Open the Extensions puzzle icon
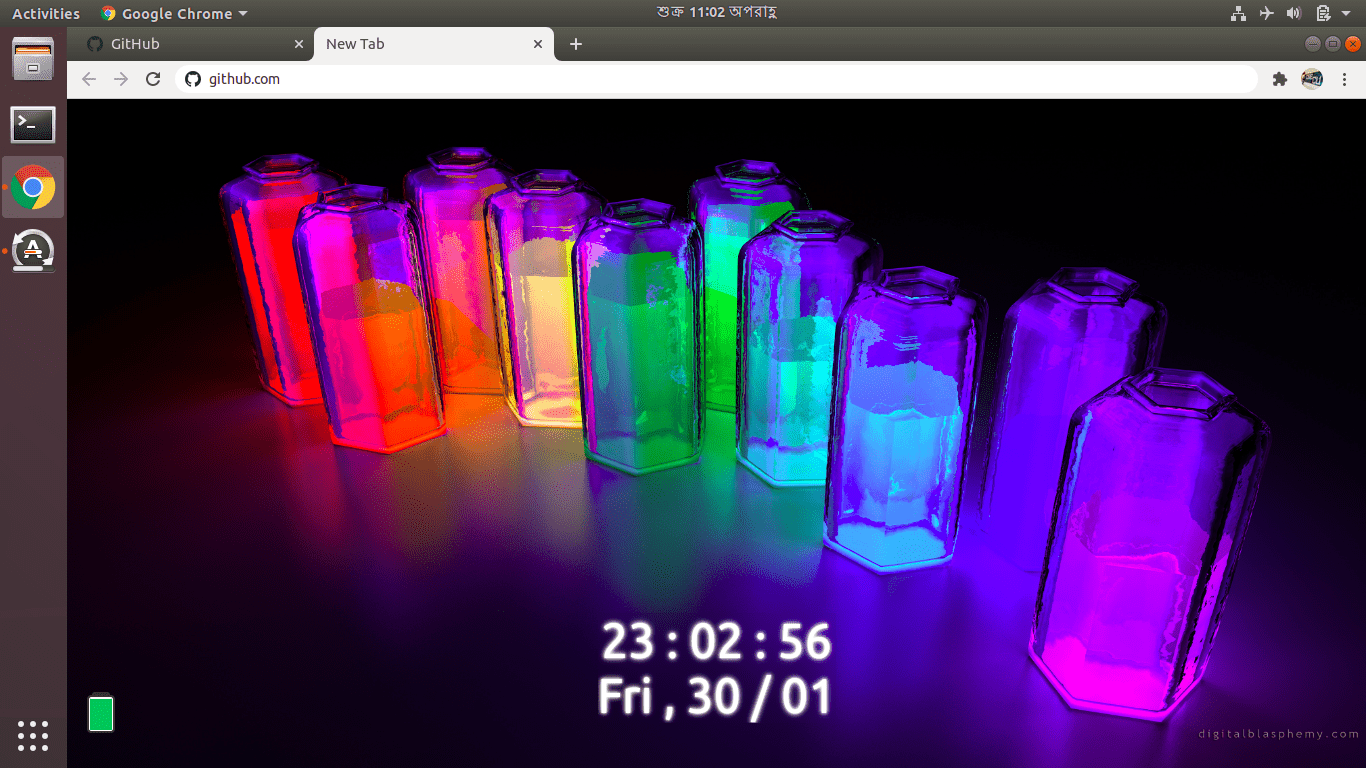This screenshot has width=1366, height=768. (1279, 79)
